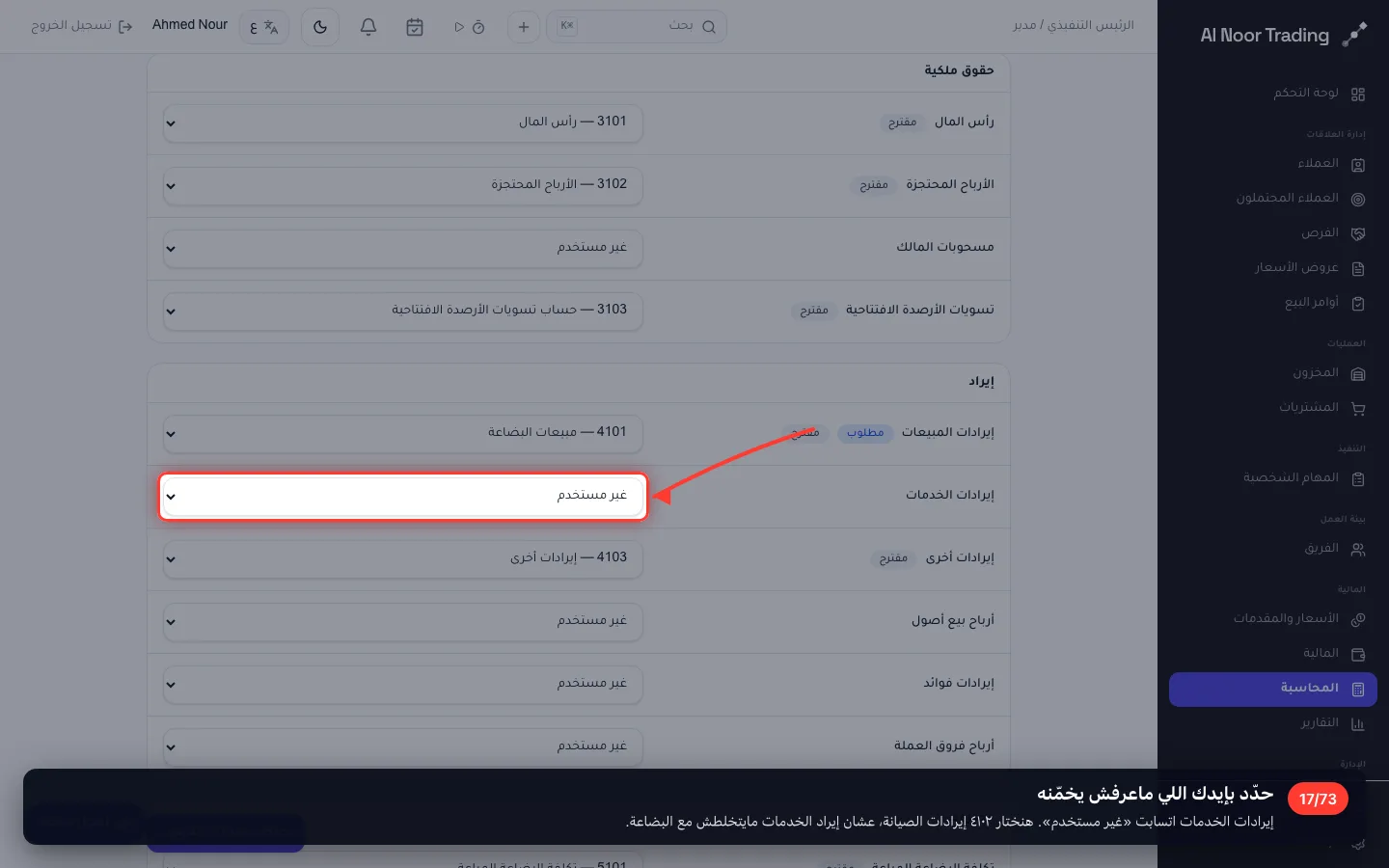Open الفريق in sidebar
This screenshot has width=1389, height=868.
pyautogui.click(x=1272, y=549)
